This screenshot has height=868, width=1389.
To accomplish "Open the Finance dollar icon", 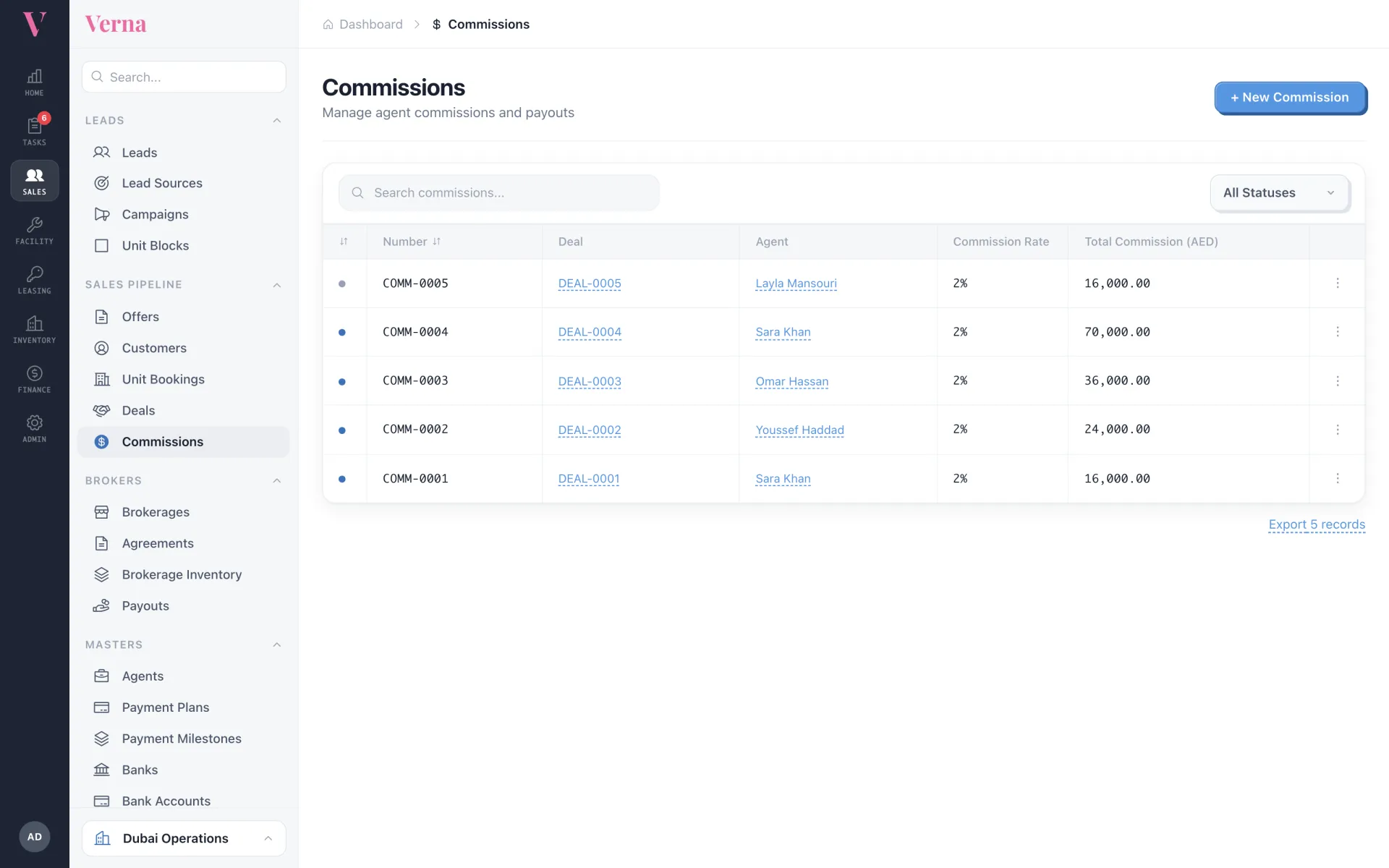I will [x=34, y=378].
